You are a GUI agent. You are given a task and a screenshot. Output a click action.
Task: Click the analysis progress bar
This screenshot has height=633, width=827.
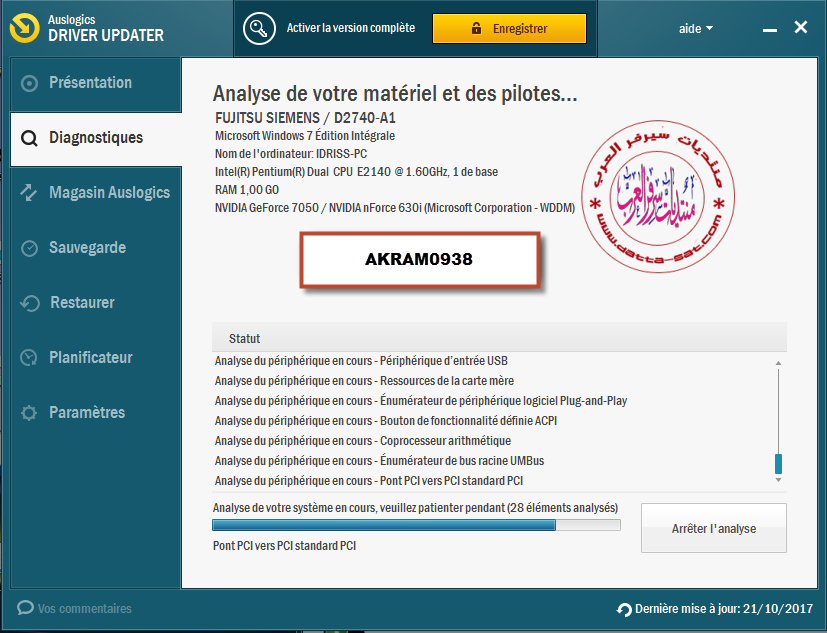pos(416,525)
